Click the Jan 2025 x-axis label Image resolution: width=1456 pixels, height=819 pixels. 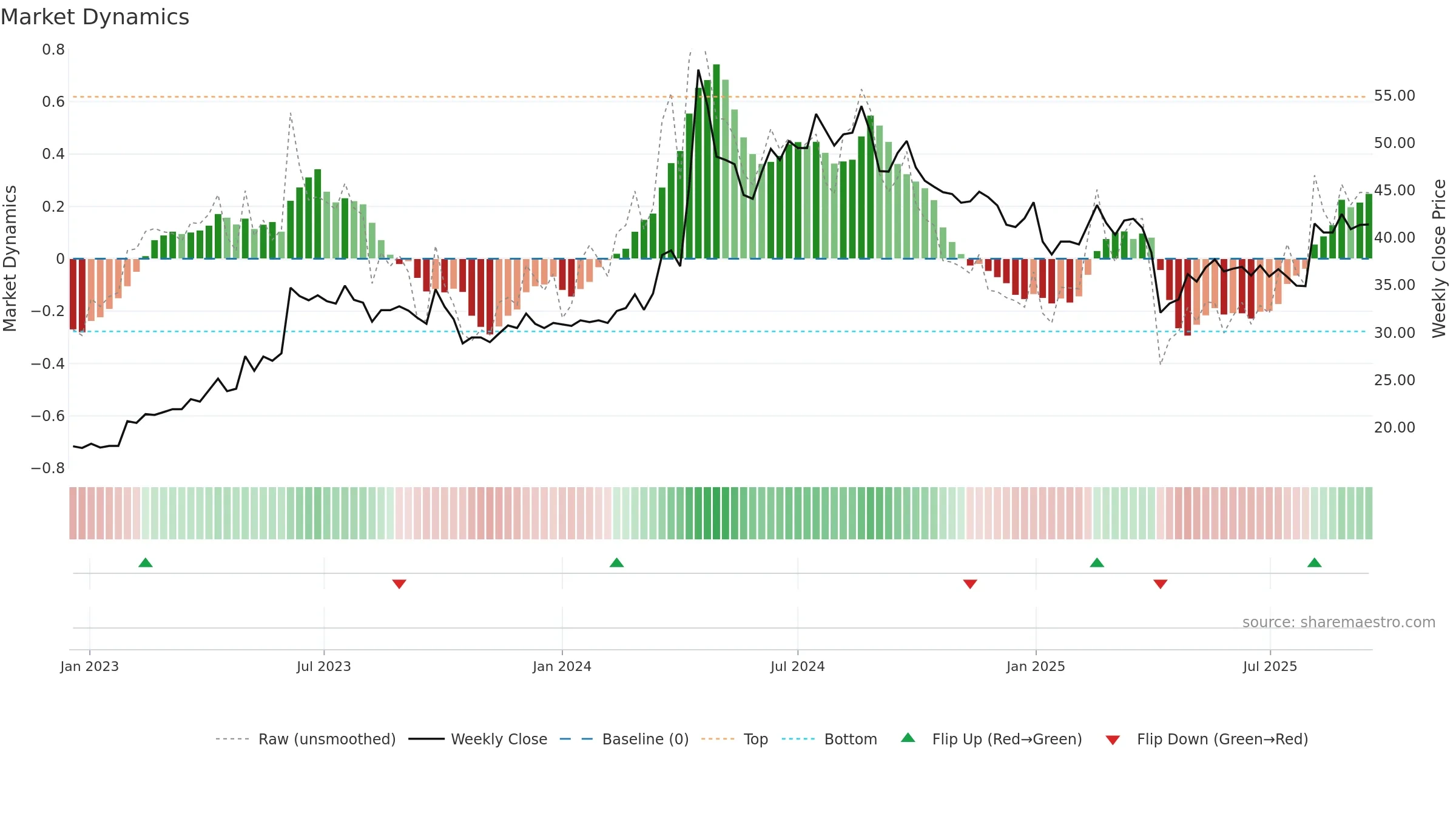pyautogui.click(x=1036, y=666)
